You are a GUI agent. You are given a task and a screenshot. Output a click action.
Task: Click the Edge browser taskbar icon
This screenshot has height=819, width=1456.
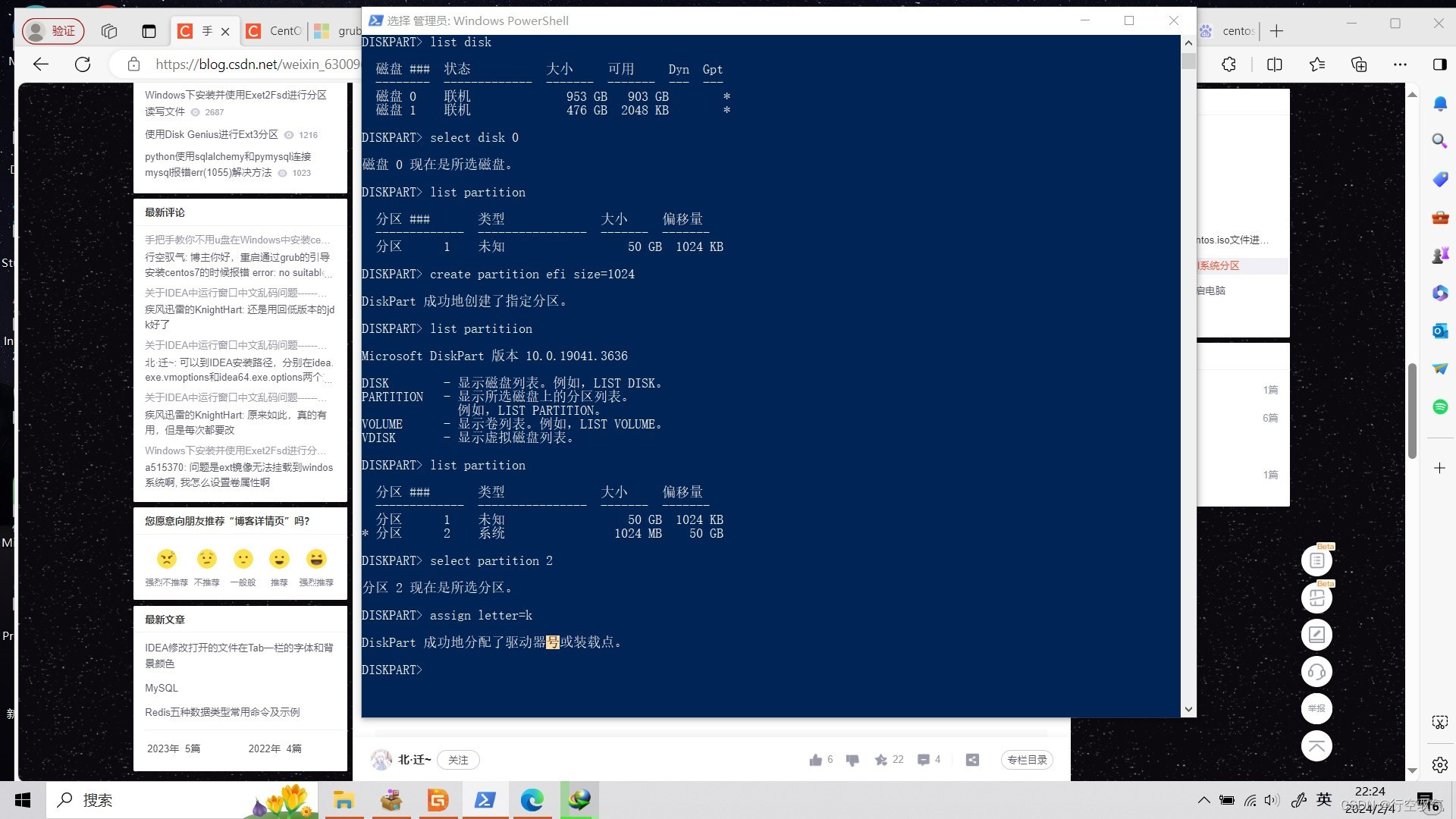coord(532,799)
